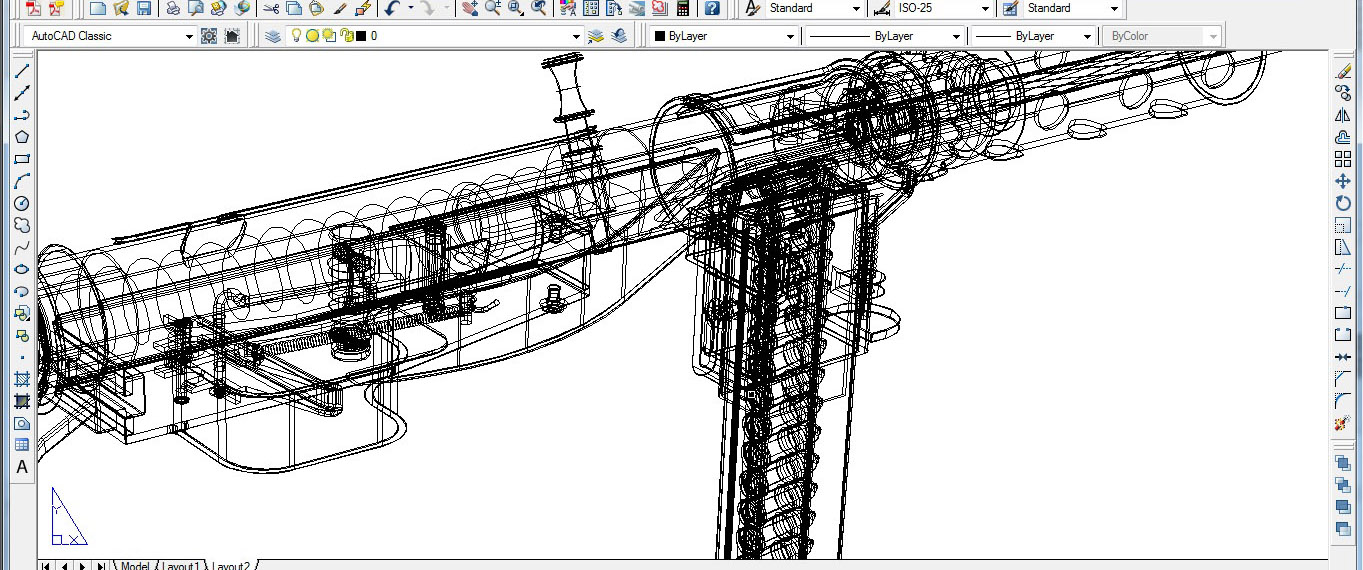The image size is (1363, 570).
Task: Go to last layout tab arrow
Action: coord(100,565)
